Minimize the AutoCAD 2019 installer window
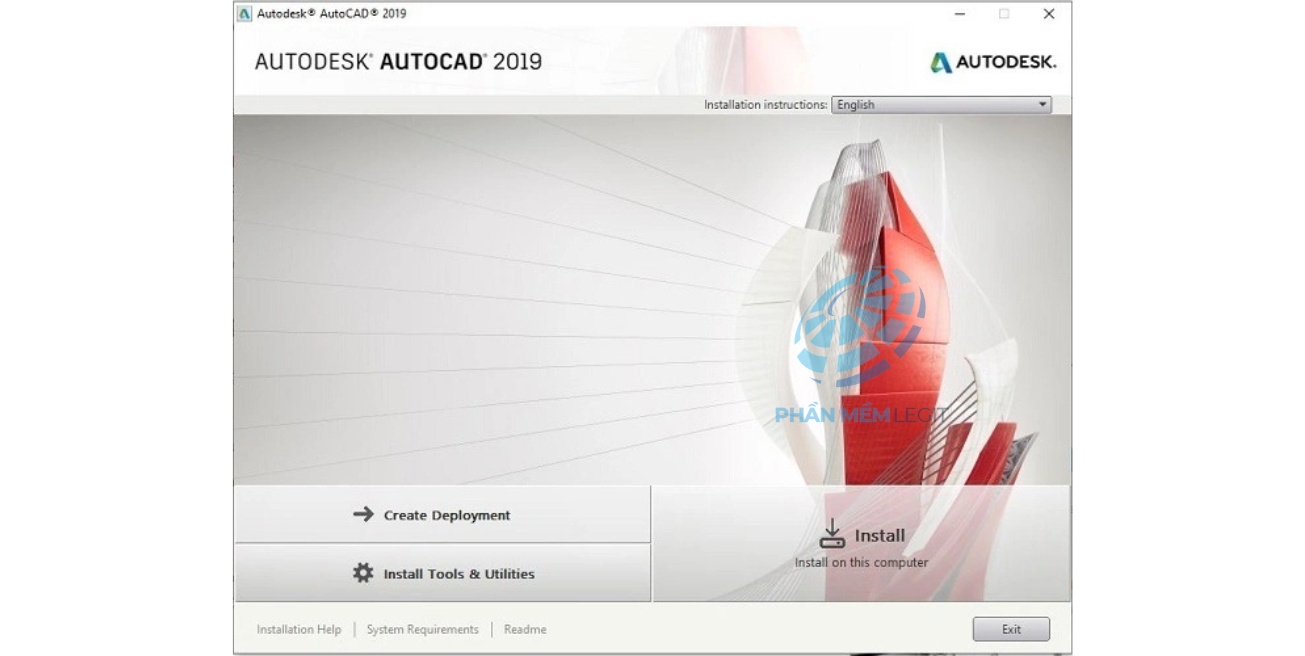Image resolution: width=1305 pixels, height=656 pixels. [x=960, y=14]
